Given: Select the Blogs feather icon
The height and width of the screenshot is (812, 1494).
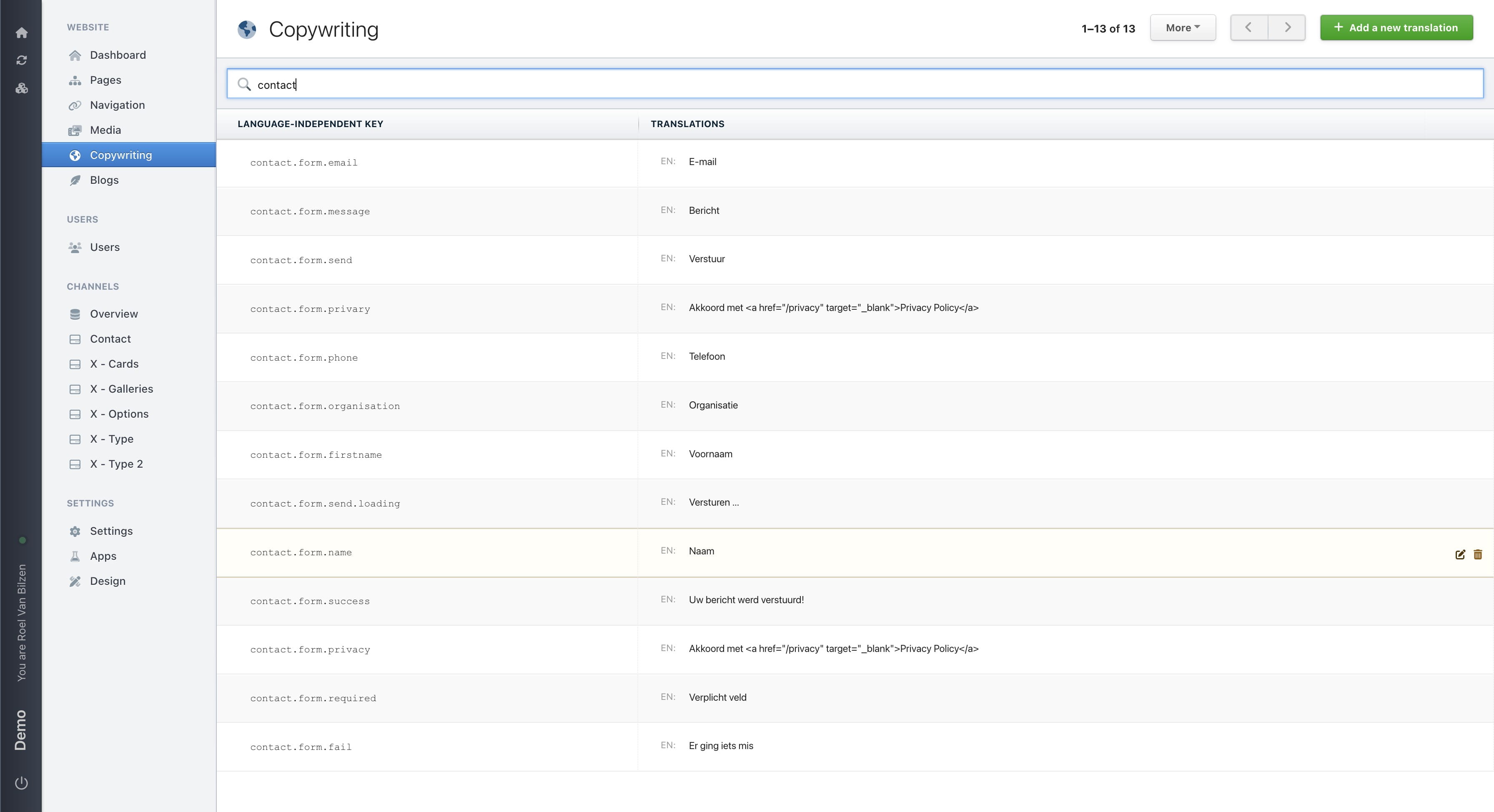Looking at the screenshot, I should point(75,180).
